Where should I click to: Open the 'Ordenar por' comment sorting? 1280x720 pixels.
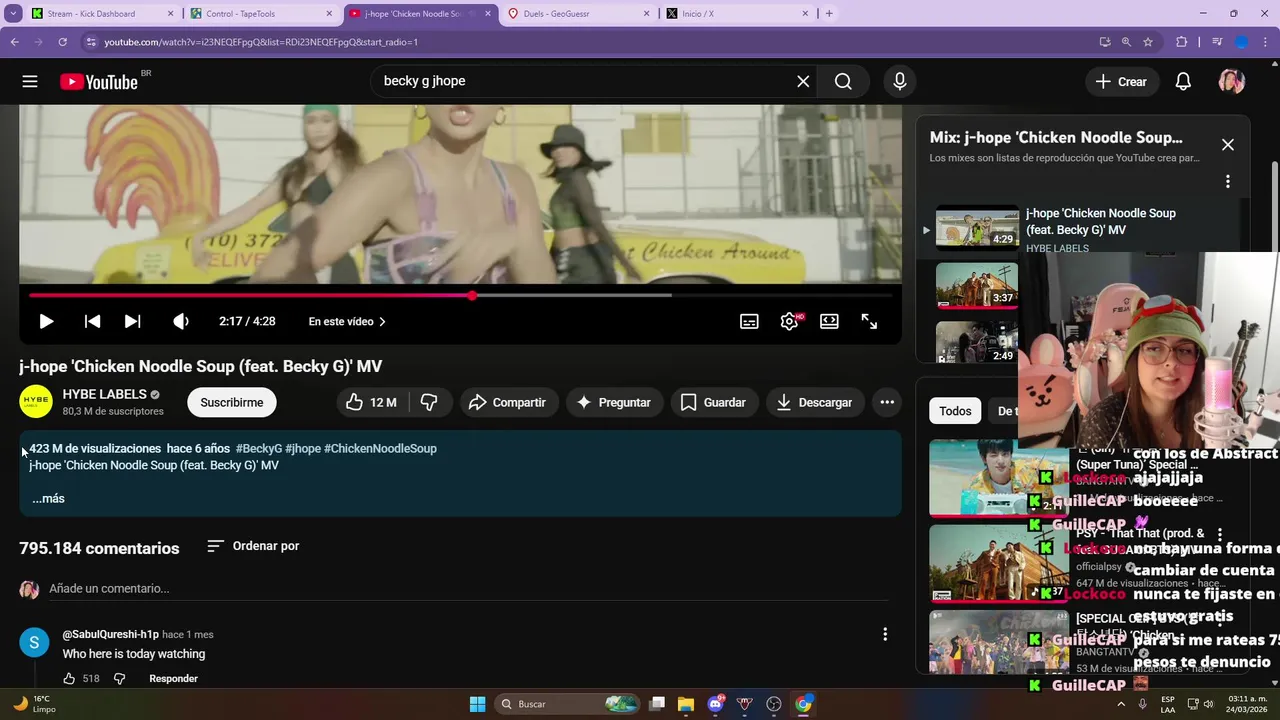click(x=253, y=546)
